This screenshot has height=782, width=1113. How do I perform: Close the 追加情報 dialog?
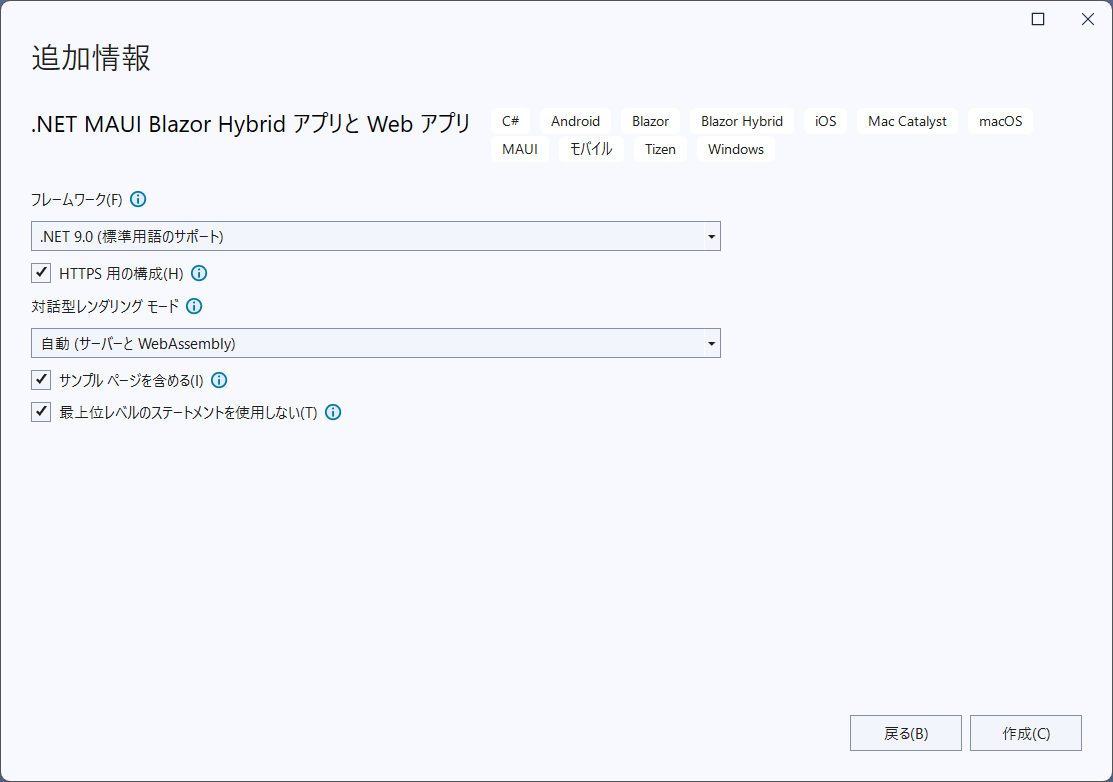coord(1087,19)
